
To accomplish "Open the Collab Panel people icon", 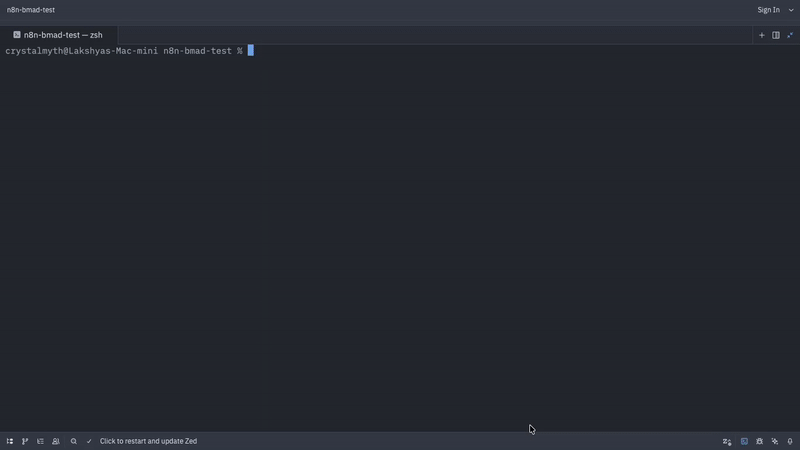I will pos(56,441).
